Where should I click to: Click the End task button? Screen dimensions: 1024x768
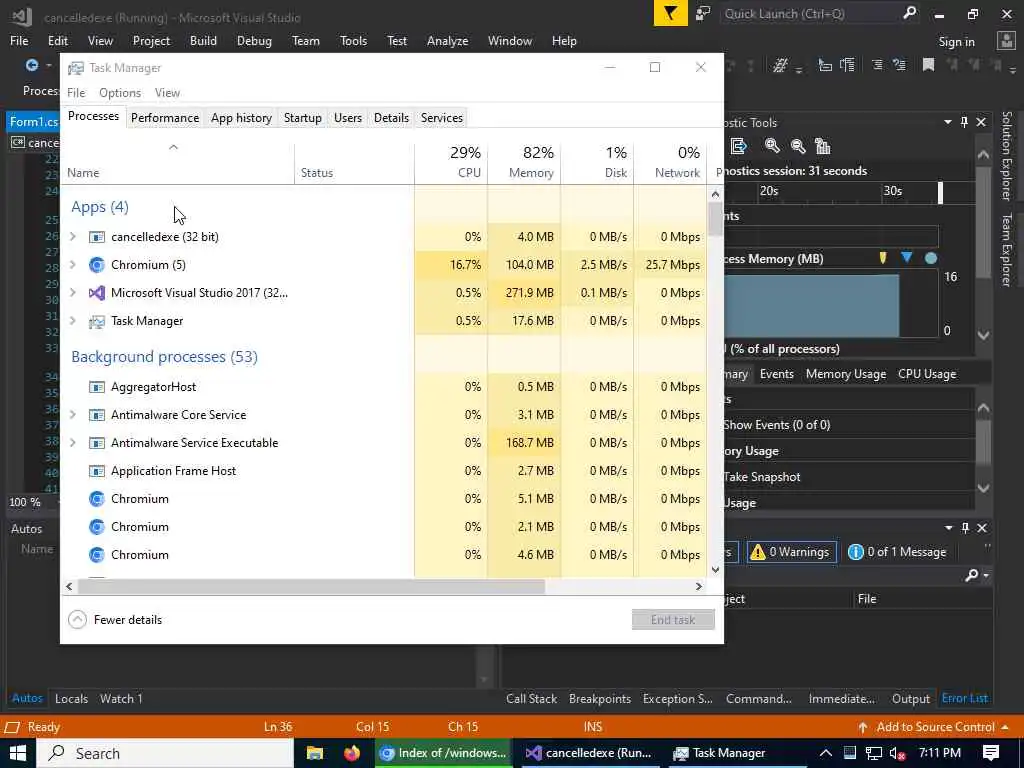673,620
